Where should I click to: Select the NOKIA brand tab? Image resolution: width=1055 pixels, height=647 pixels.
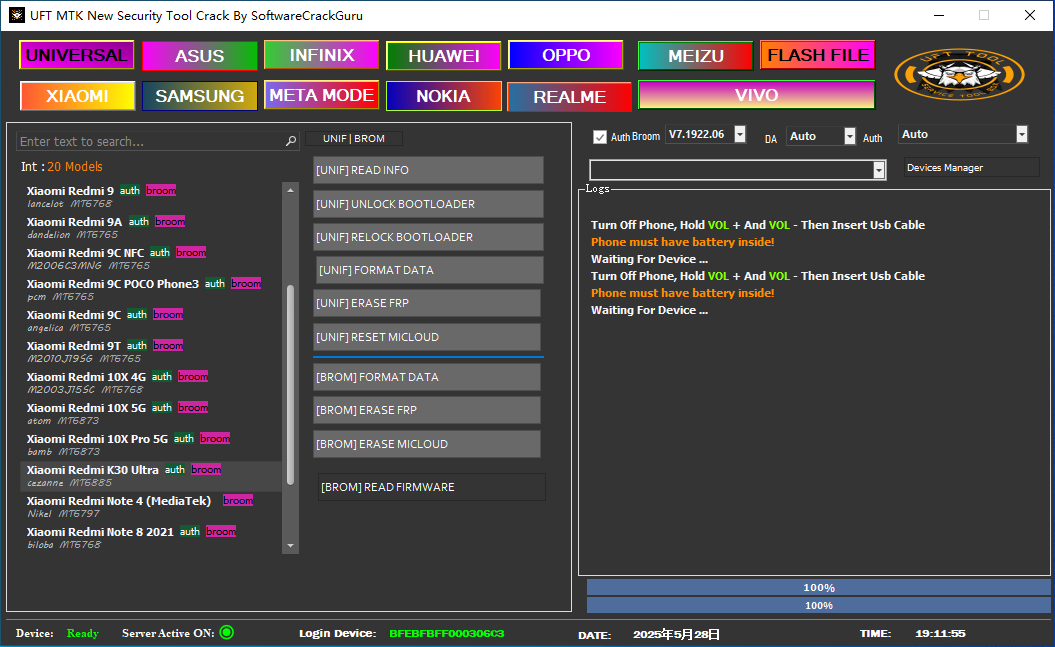point(443,96)
